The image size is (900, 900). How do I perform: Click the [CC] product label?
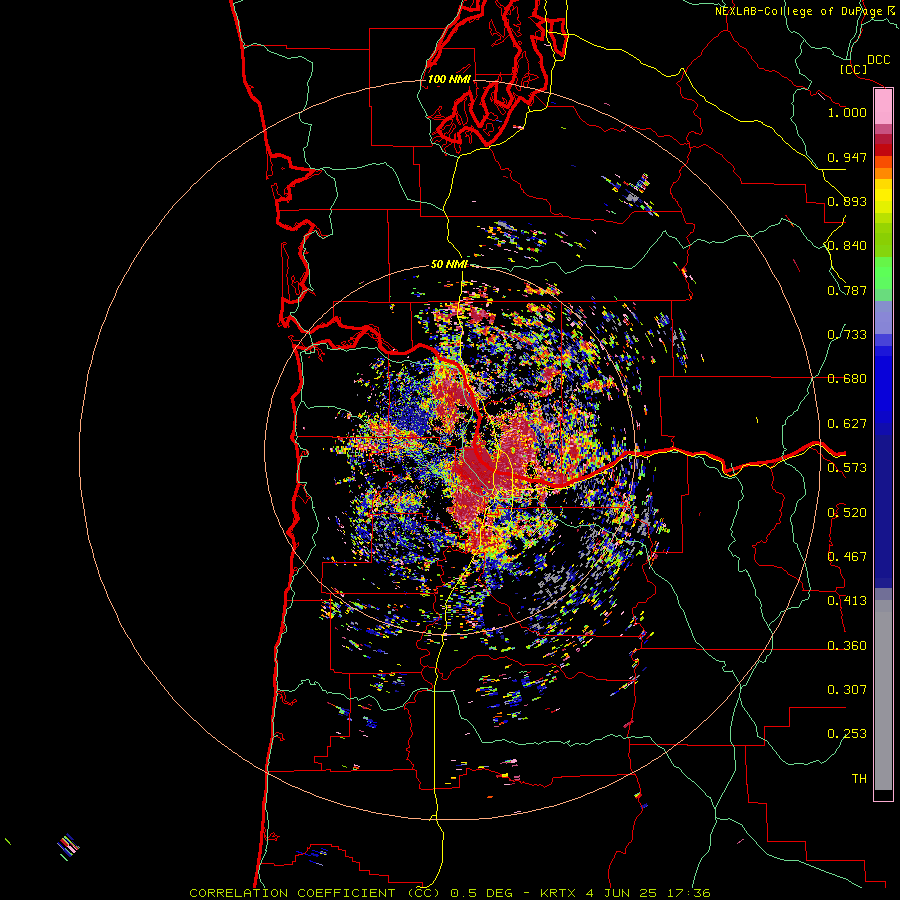pos(853,69)
